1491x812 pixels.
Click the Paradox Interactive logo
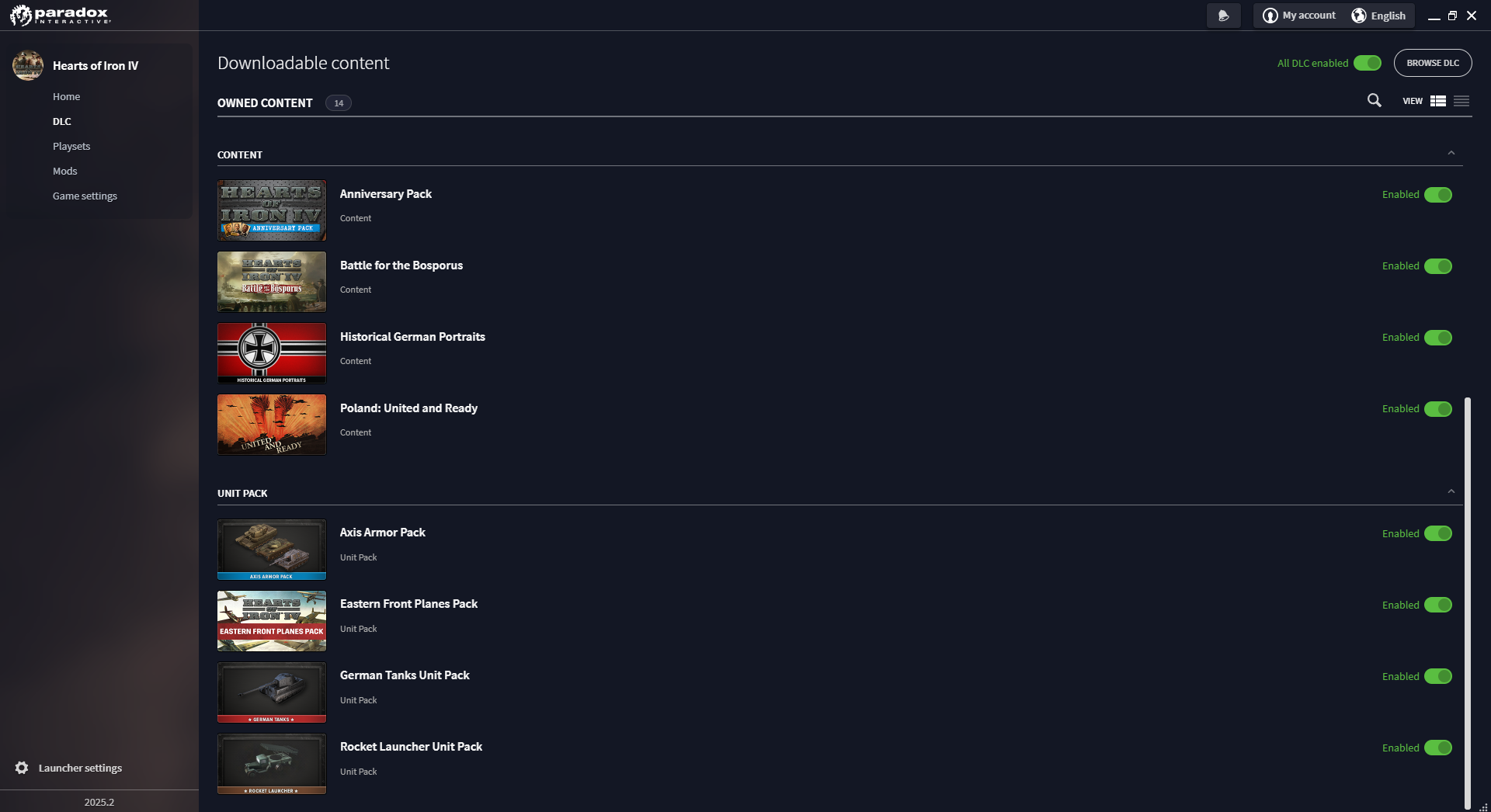coord(58,15)
